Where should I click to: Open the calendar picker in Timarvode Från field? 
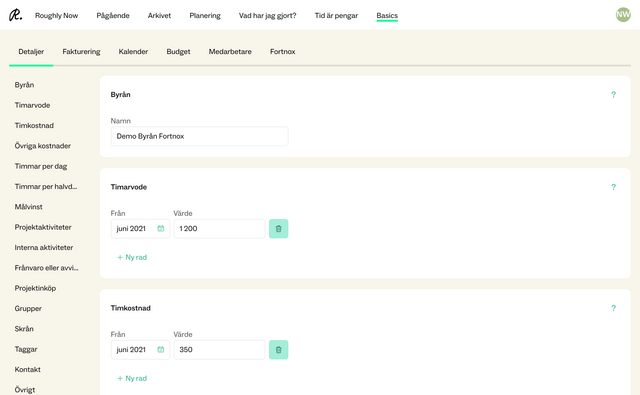tap(161, 229)
